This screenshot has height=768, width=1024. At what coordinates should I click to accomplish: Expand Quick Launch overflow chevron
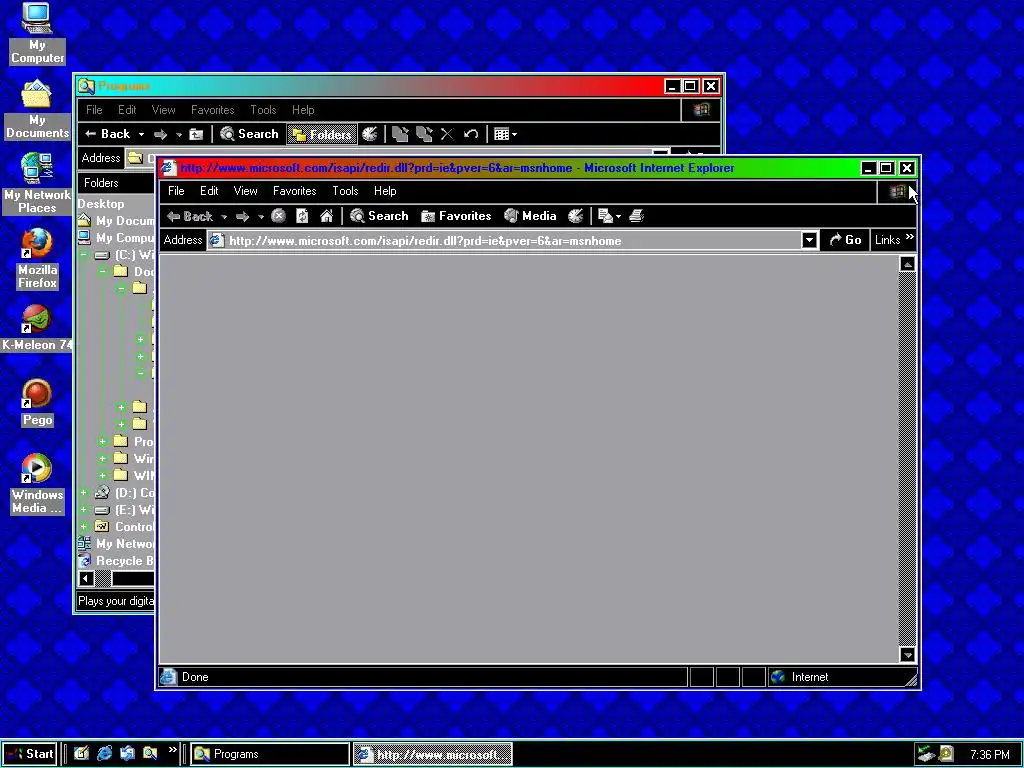(x=172, y=750)
